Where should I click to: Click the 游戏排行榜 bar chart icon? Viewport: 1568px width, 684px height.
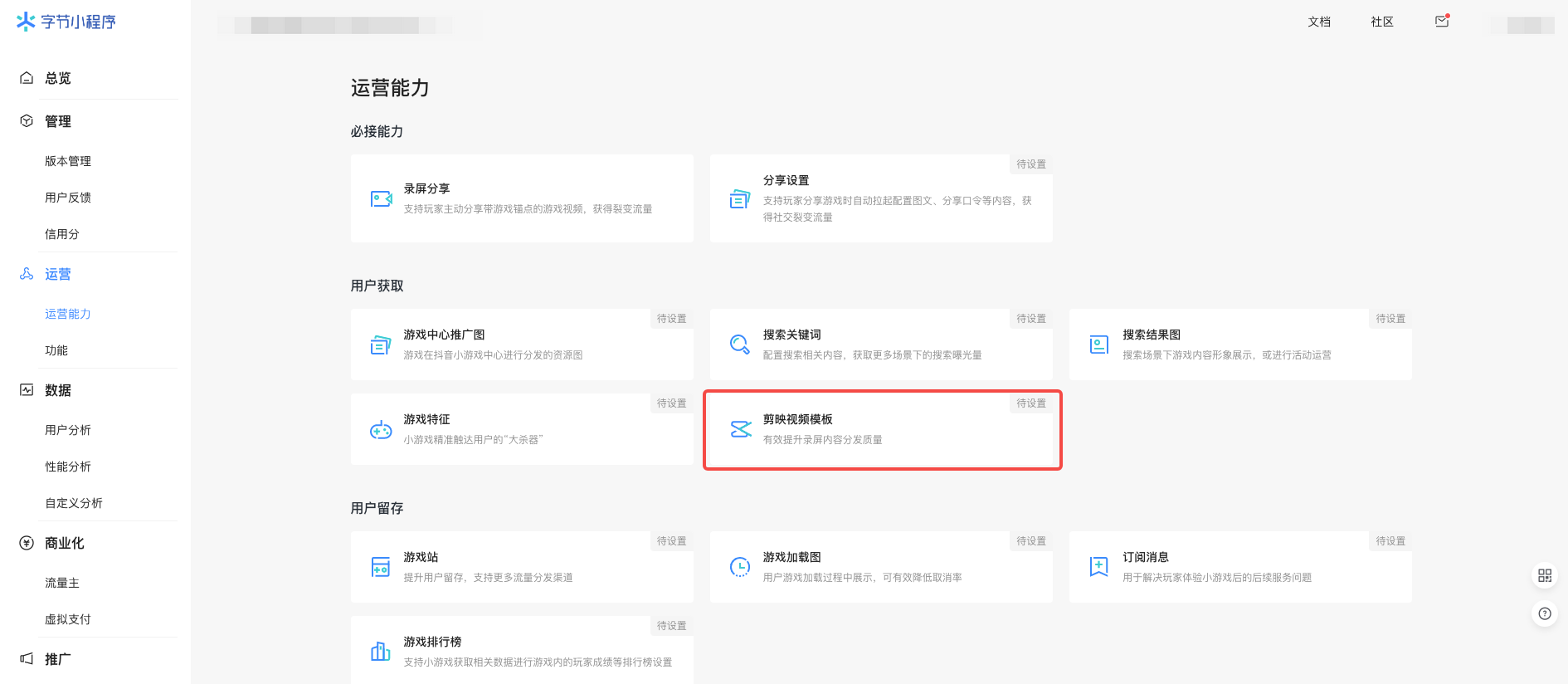381,652
